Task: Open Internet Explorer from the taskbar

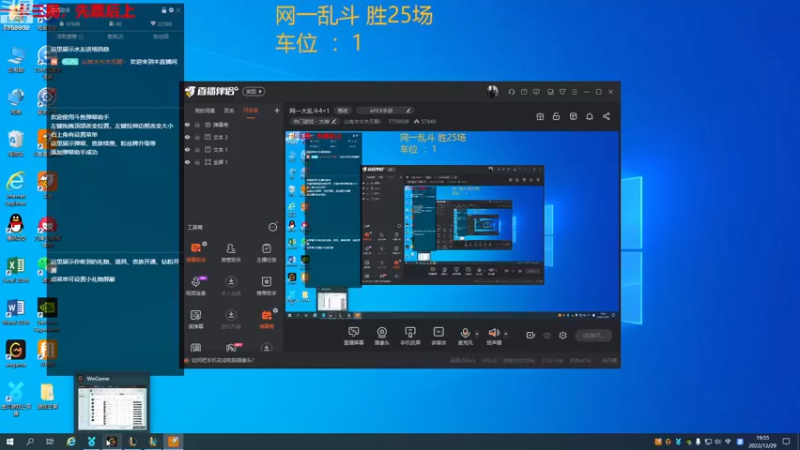Action: tap(71, 441)
